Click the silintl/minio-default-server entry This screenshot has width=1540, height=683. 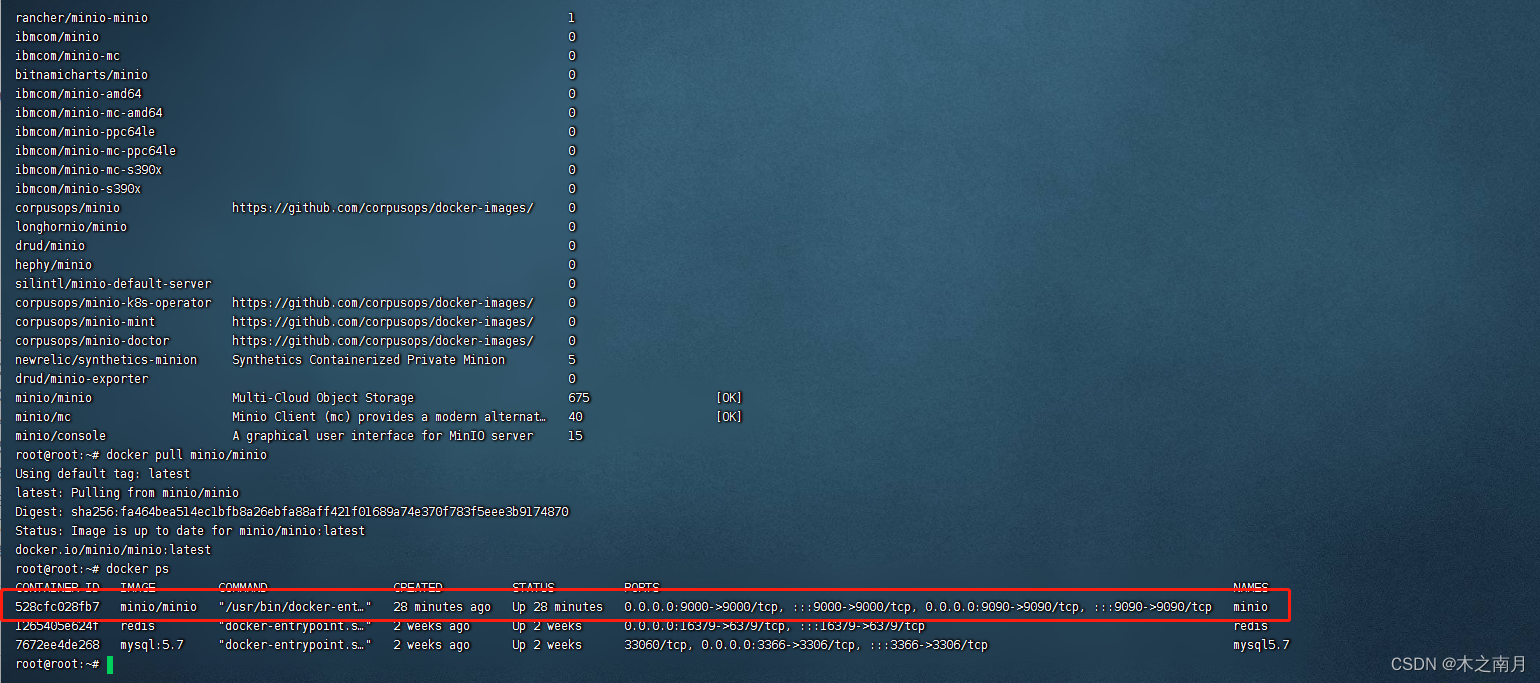[x=113, y=284]
